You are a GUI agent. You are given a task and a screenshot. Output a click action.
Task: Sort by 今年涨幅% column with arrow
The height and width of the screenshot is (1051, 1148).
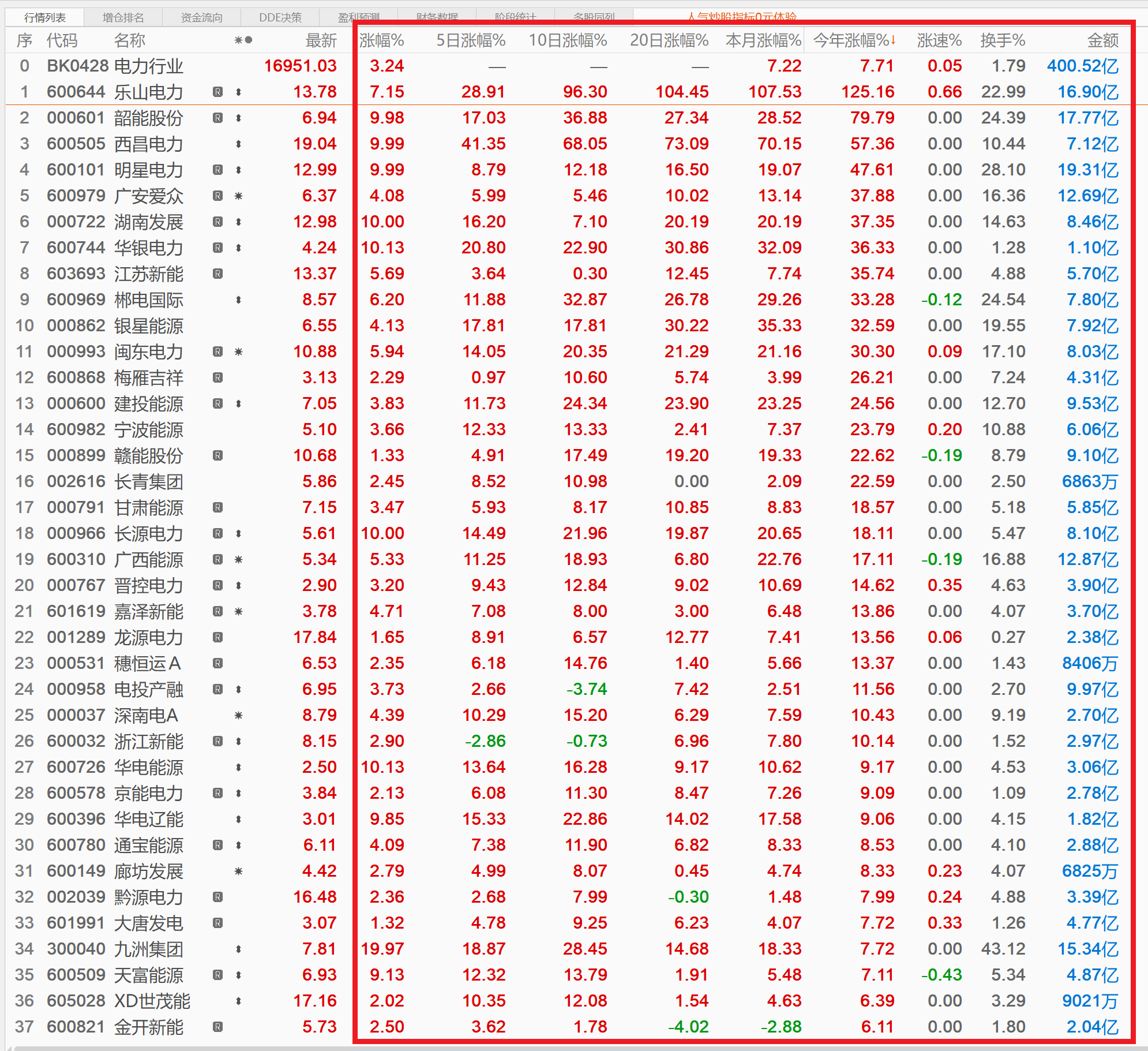click(853, 40)
